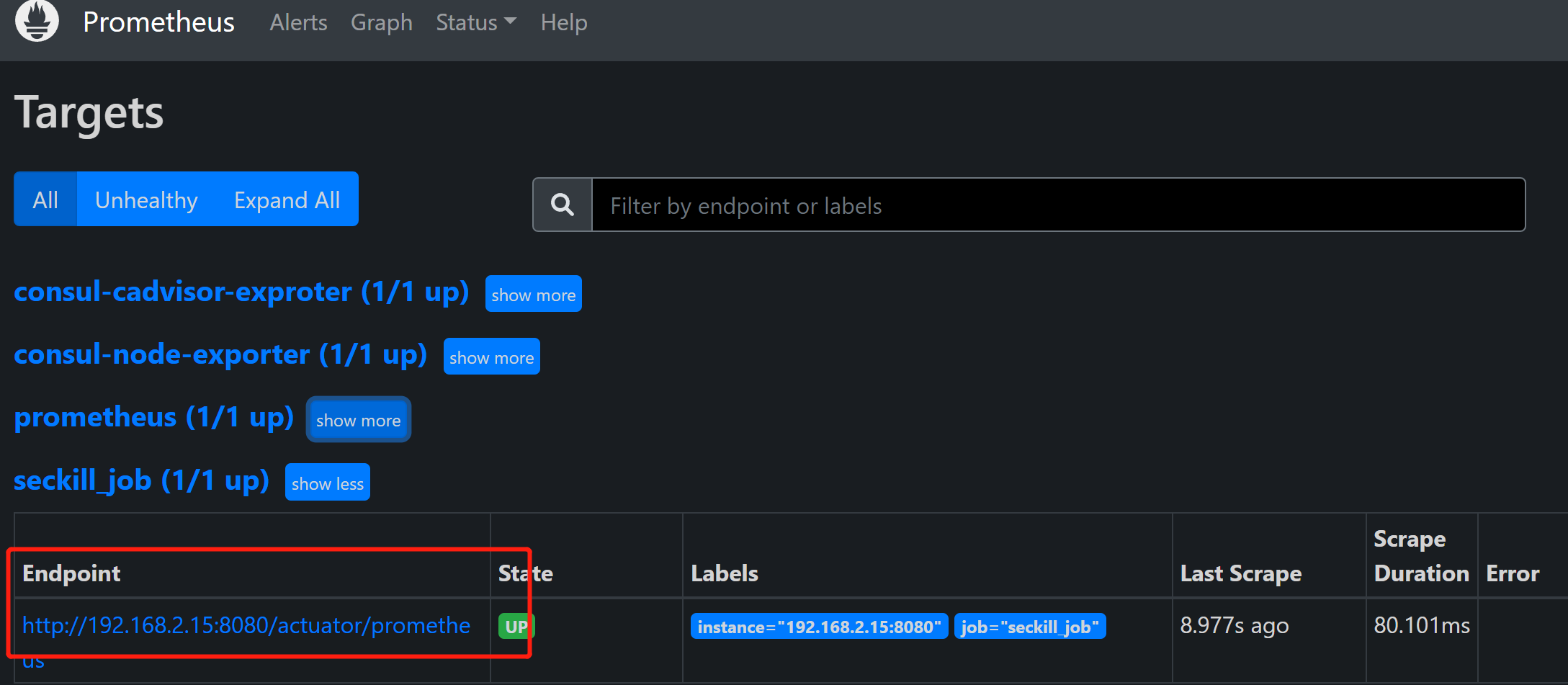1568x685 pixels.
Task: Open the consul-node-exporter job link
Action: 220,354
